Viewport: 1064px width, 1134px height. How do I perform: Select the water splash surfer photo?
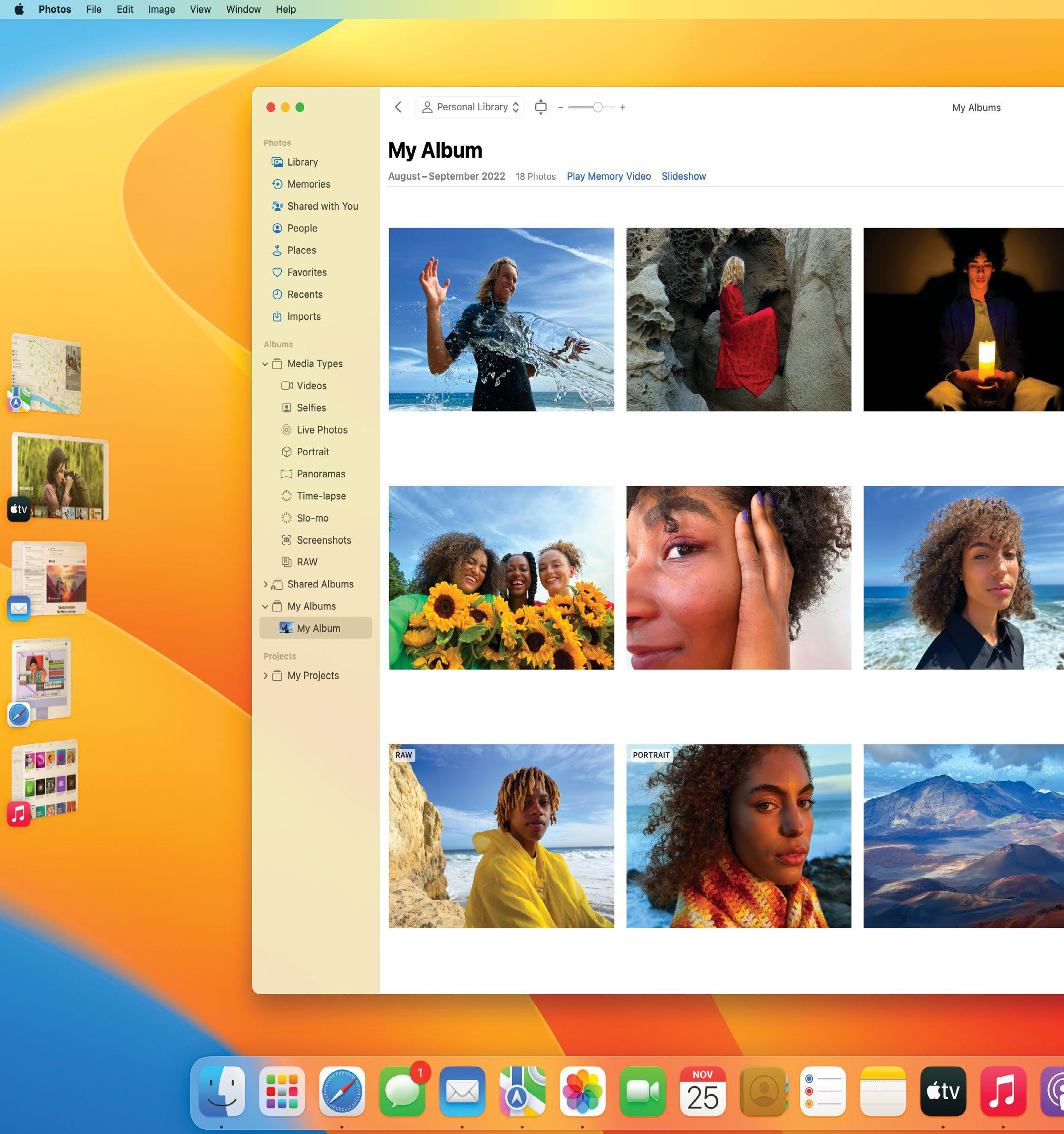tap(501, 320)
